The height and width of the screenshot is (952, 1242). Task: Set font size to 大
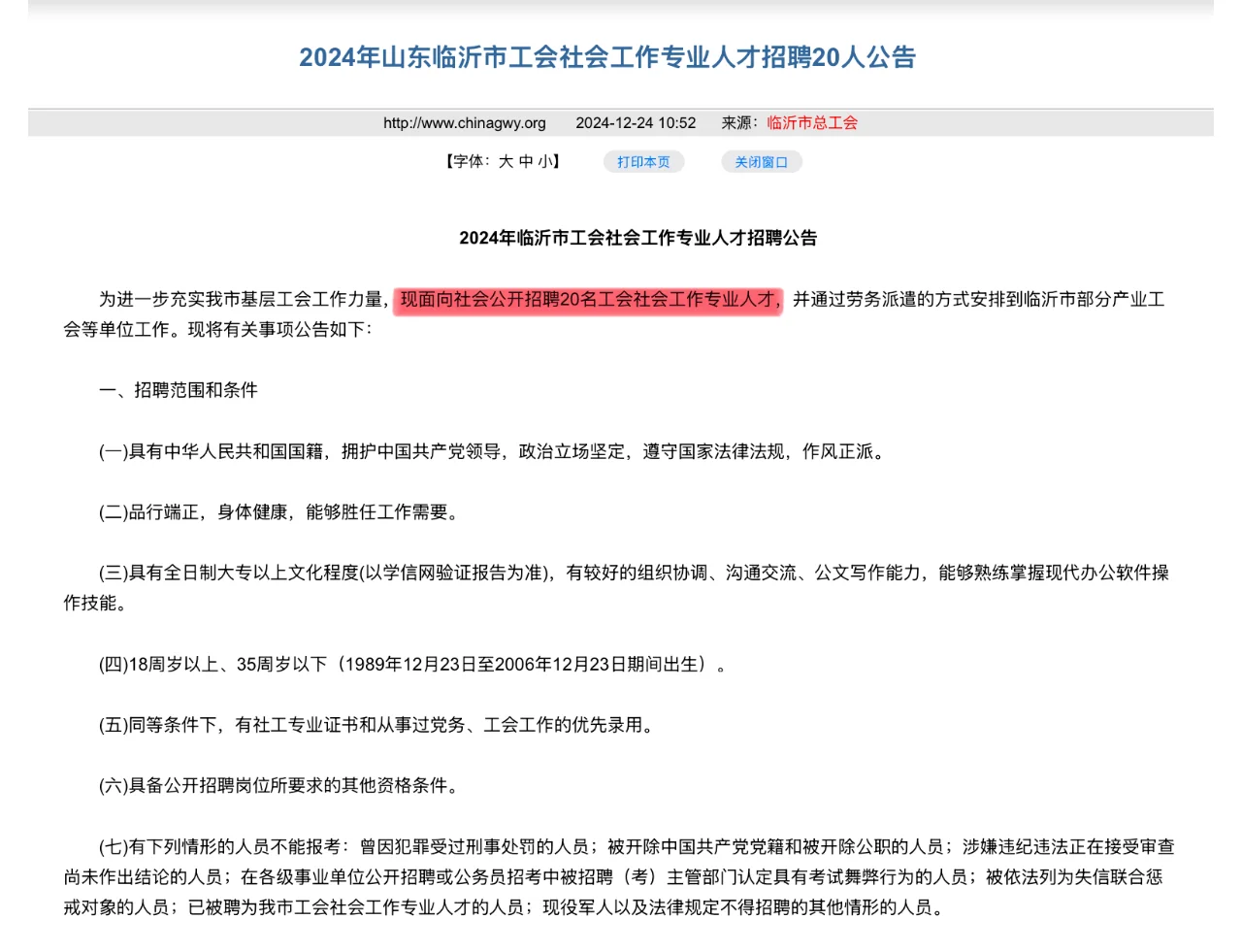pos(506,161)
